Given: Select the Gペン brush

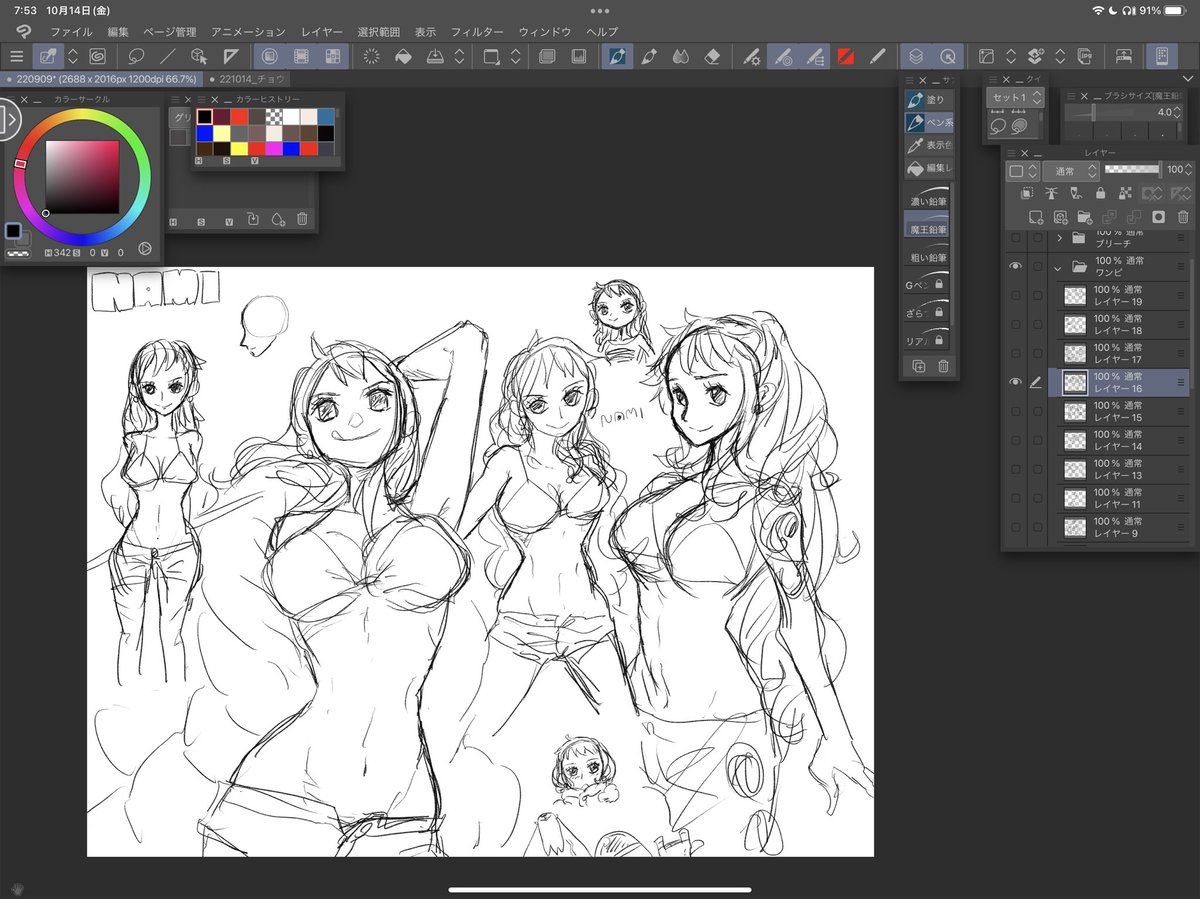Looking at the screenshot, I should point(928,280).
